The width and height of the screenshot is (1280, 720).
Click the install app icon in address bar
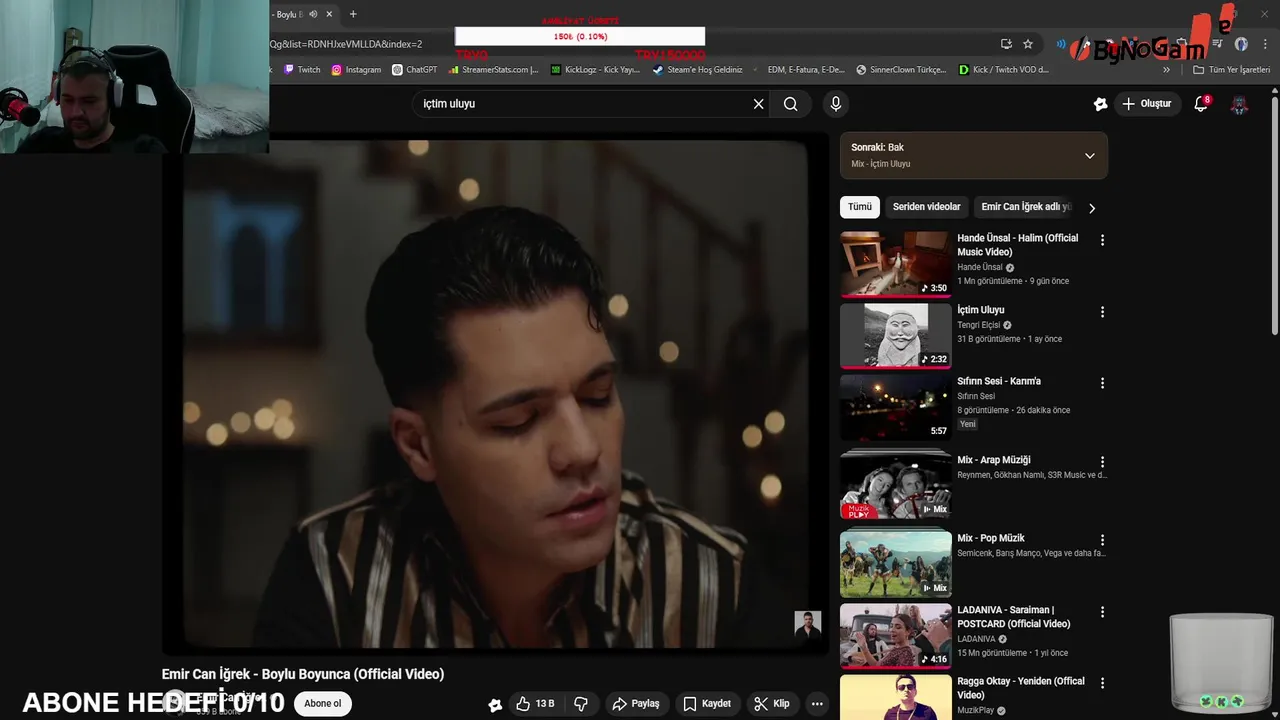click(1006, 44)
